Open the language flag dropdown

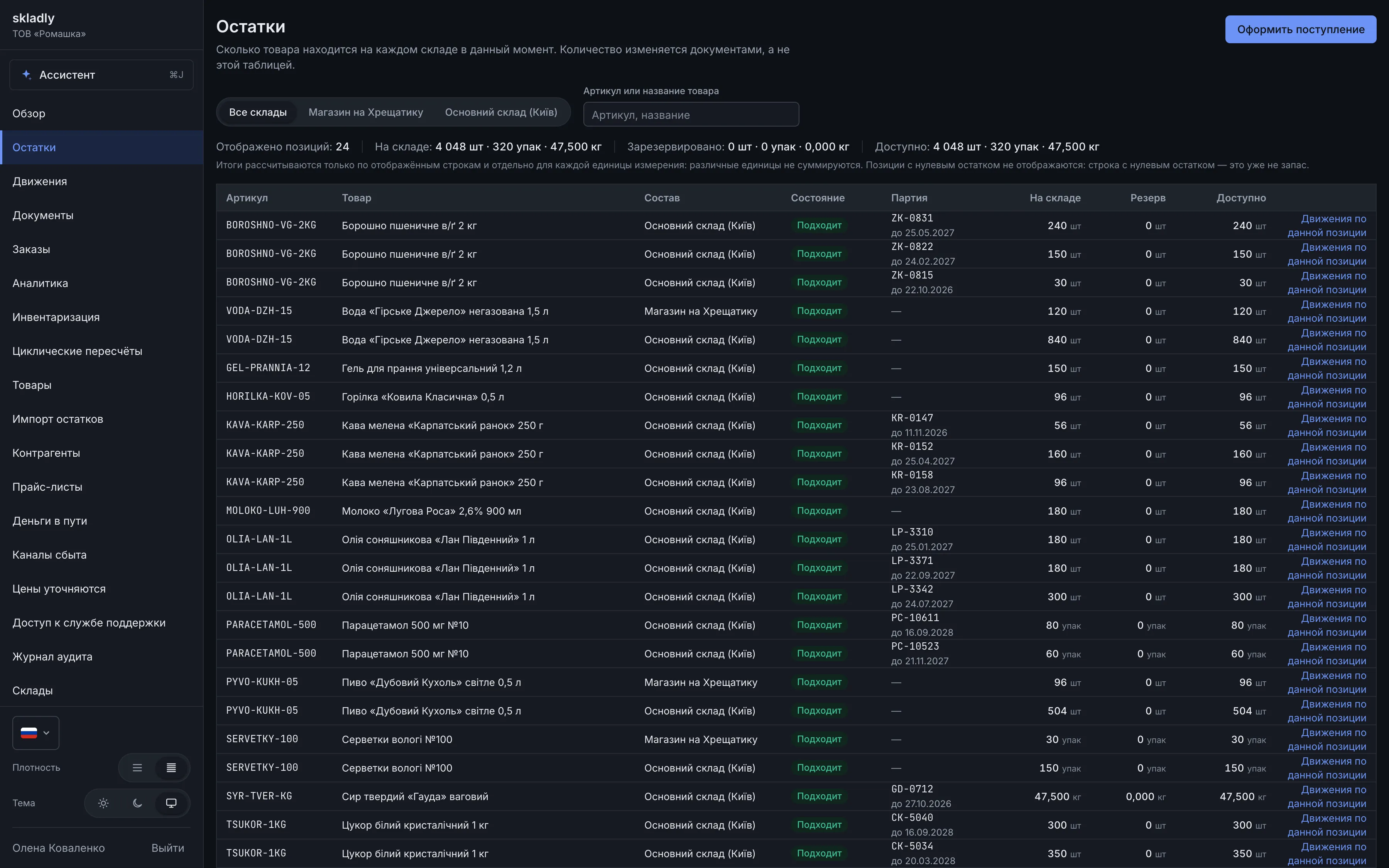tap(35, 733)
